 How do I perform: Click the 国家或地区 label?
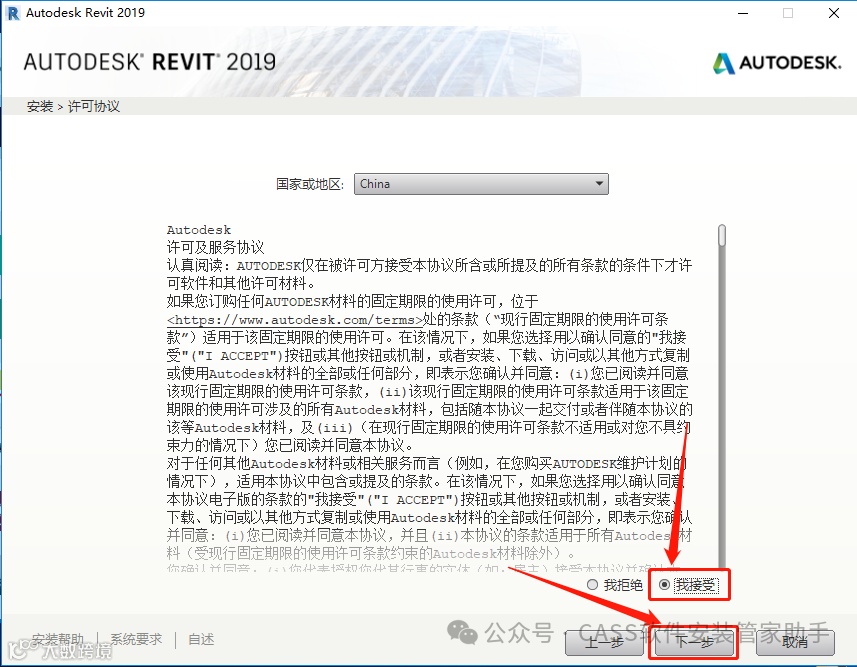point(310,184)
